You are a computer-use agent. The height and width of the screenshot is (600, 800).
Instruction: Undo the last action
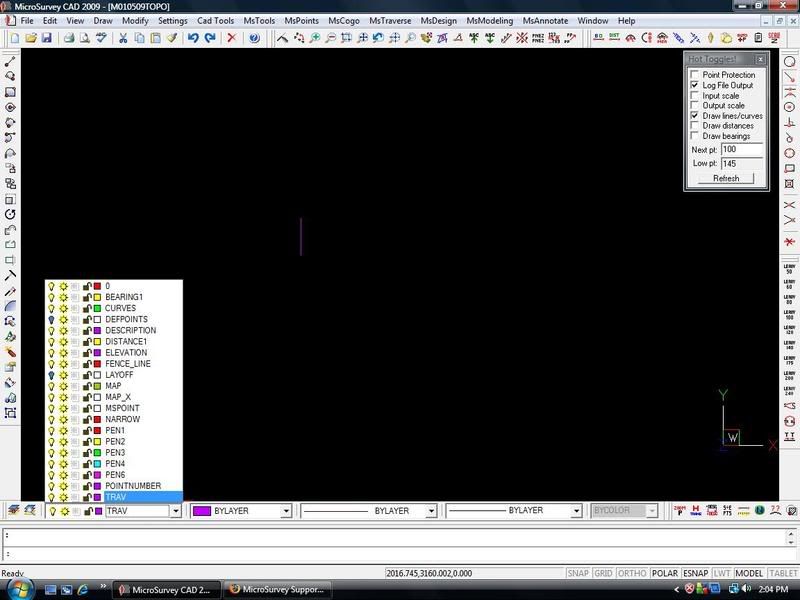(x=193, y=38)
